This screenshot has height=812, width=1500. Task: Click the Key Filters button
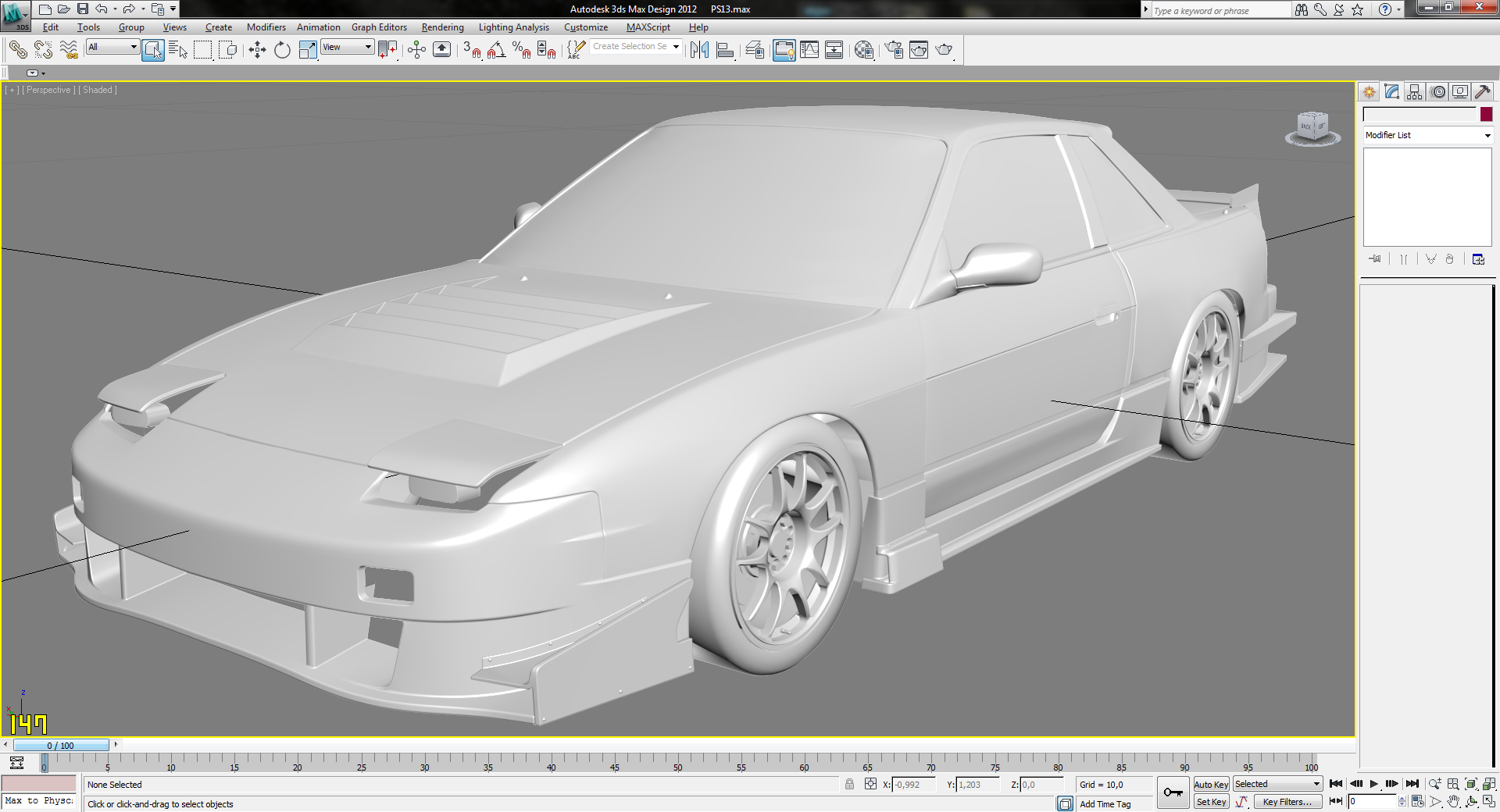click(x=1287, y=802)
